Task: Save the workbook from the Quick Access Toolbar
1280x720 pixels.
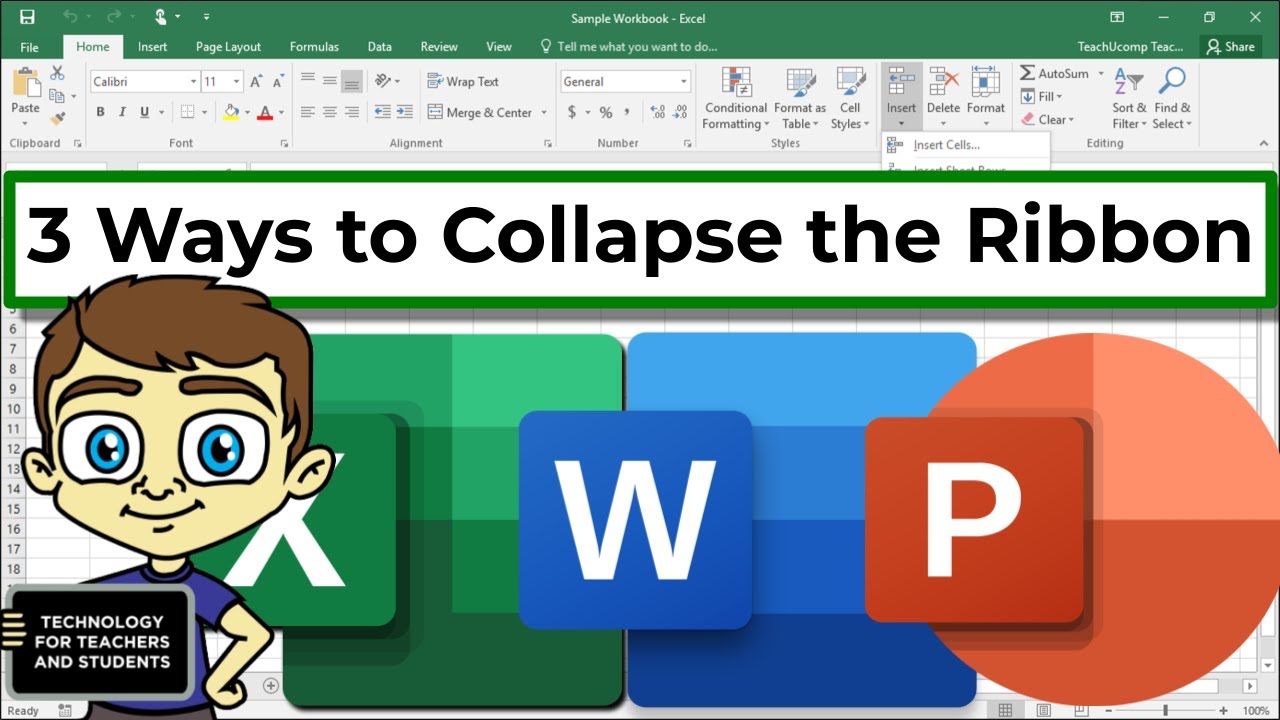Action: (x=27, y=17)
